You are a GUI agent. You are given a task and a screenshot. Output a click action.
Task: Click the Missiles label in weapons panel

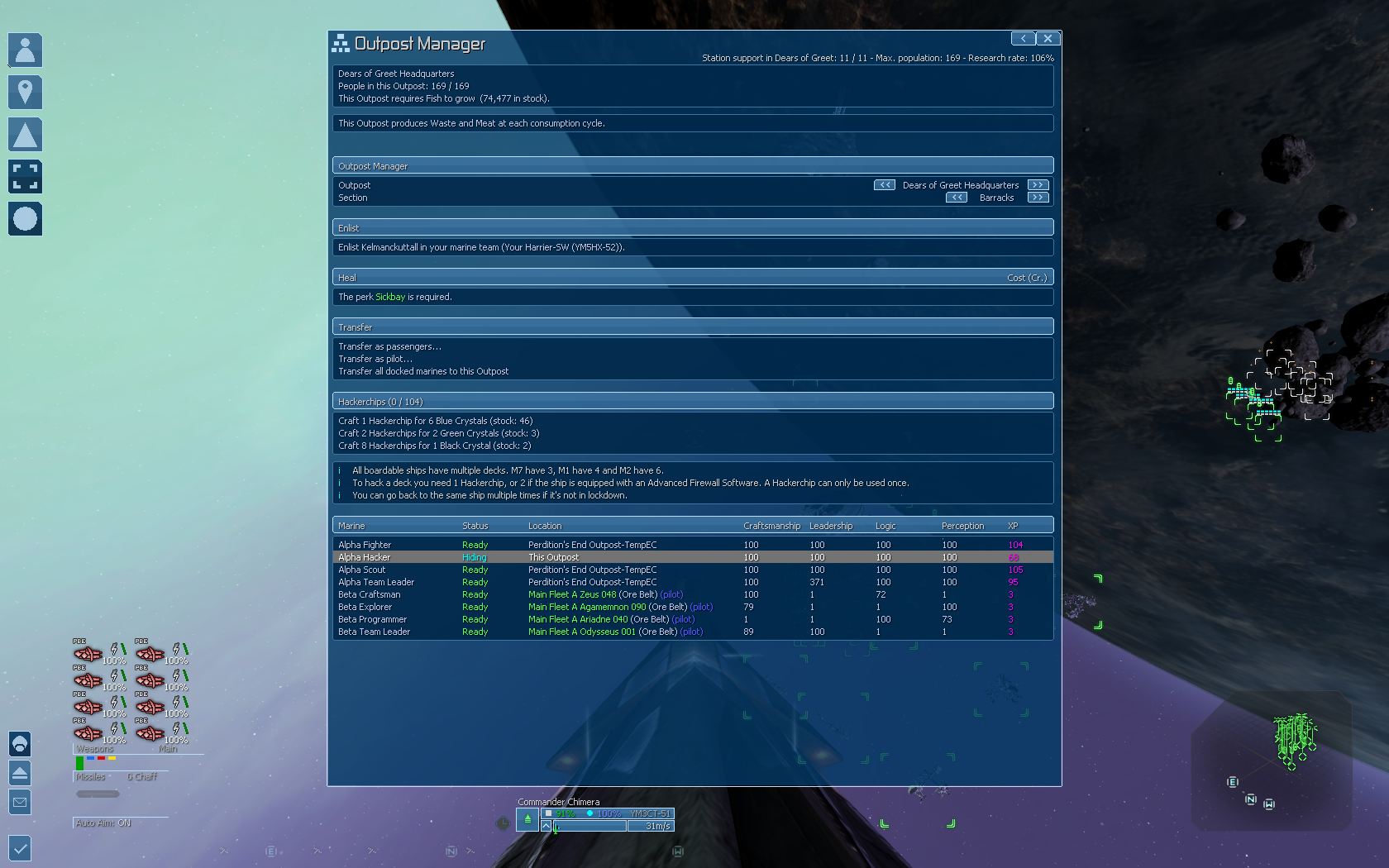click(x=91, y=777)
